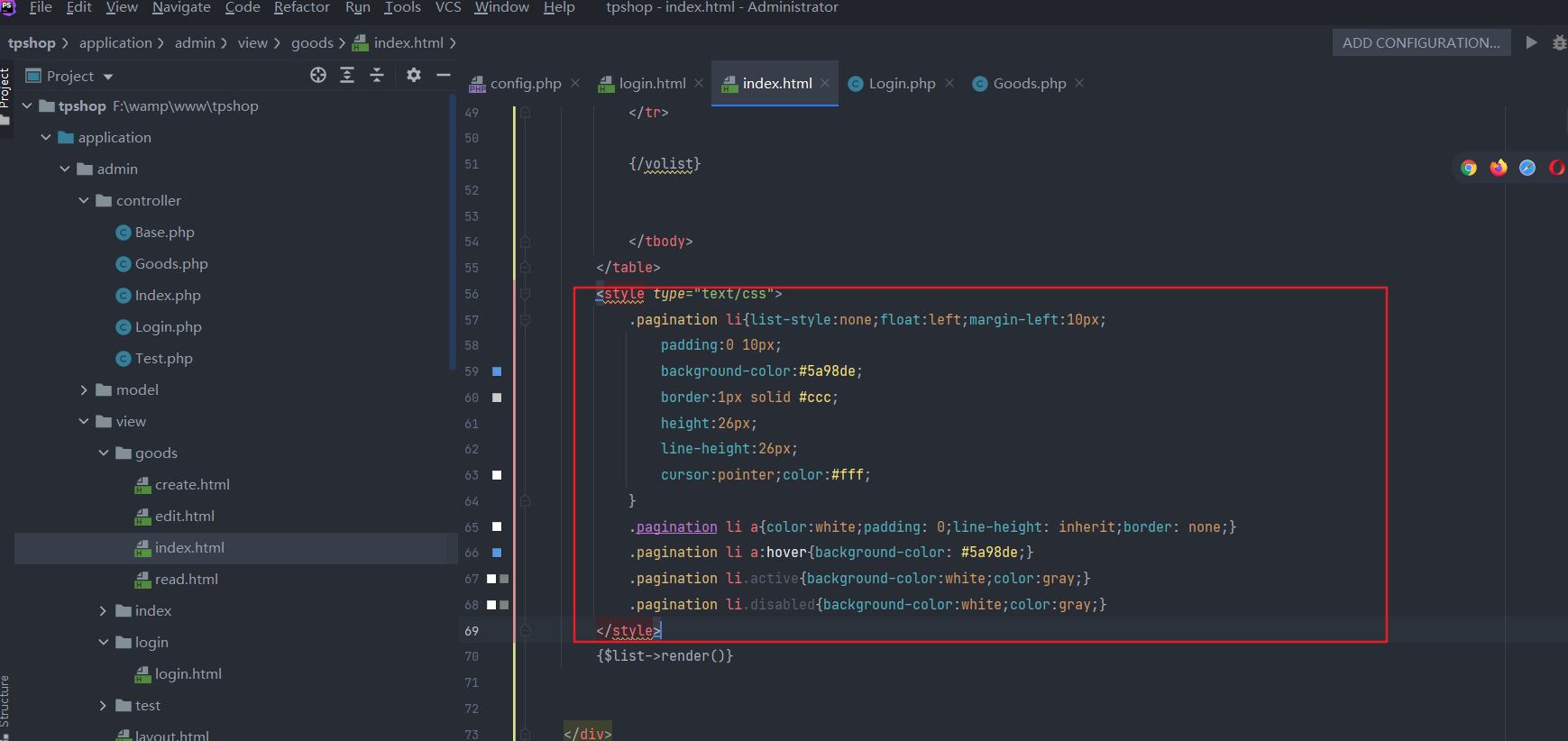Click the tpshop breadcrumb in navigation bar
This screenshot has width=1568, height=741.
click(32, 42)
